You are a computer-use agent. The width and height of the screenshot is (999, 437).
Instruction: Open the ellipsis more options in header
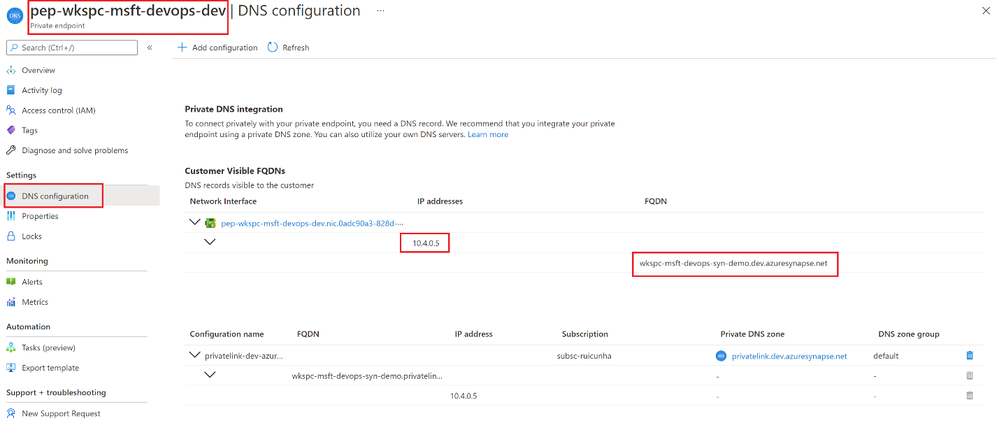click(380, 11)
